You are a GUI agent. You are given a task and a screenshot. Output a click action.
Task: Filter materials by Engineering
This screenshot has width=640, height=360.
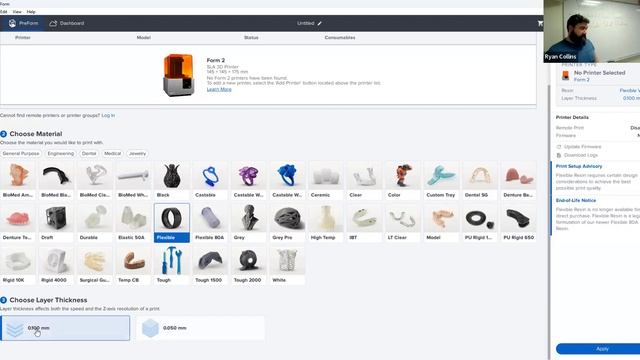(x=60, y=153)
